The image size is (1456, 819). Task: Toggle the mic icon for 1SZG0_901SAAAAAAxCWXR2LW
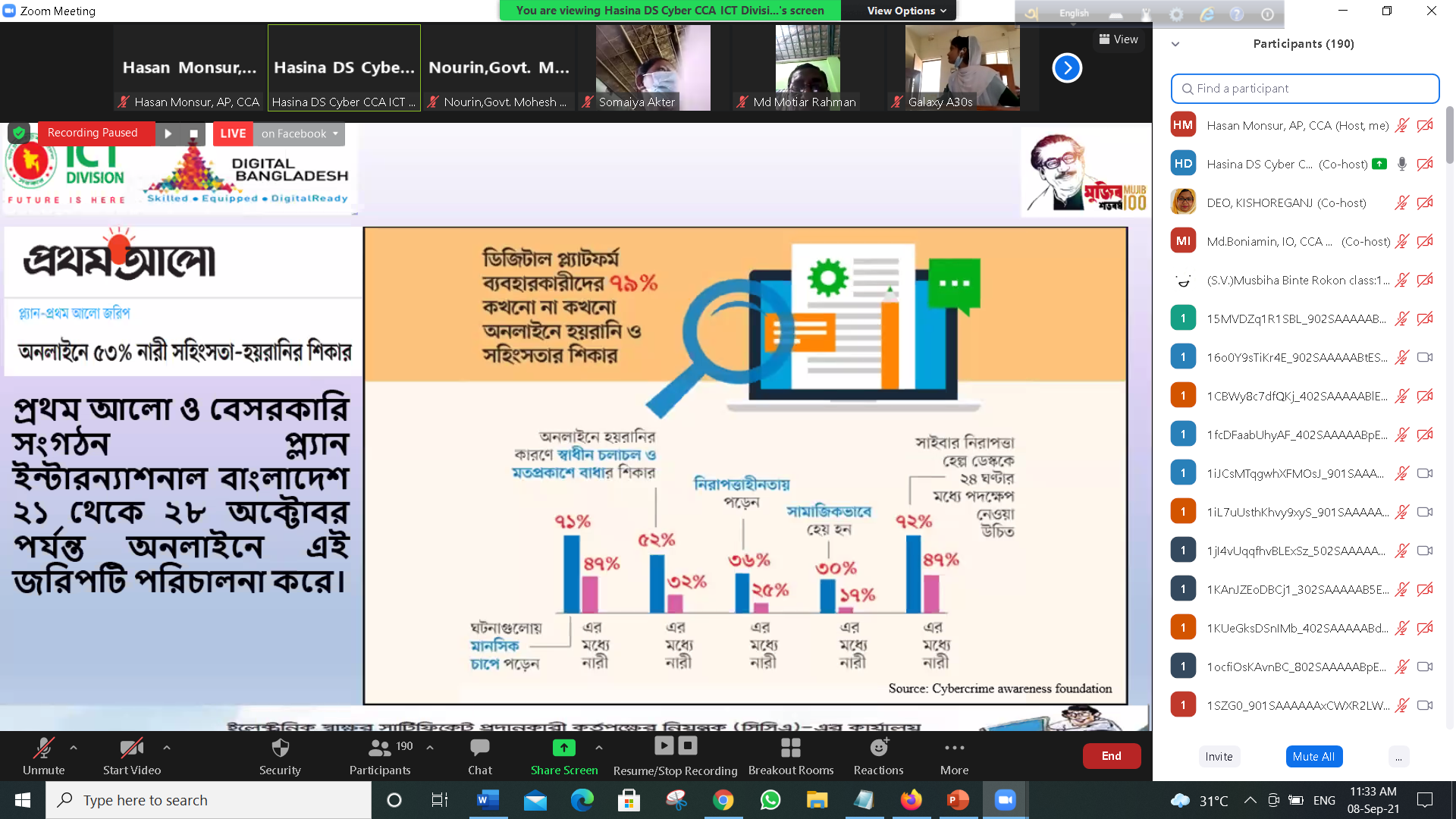[1402, 705]
